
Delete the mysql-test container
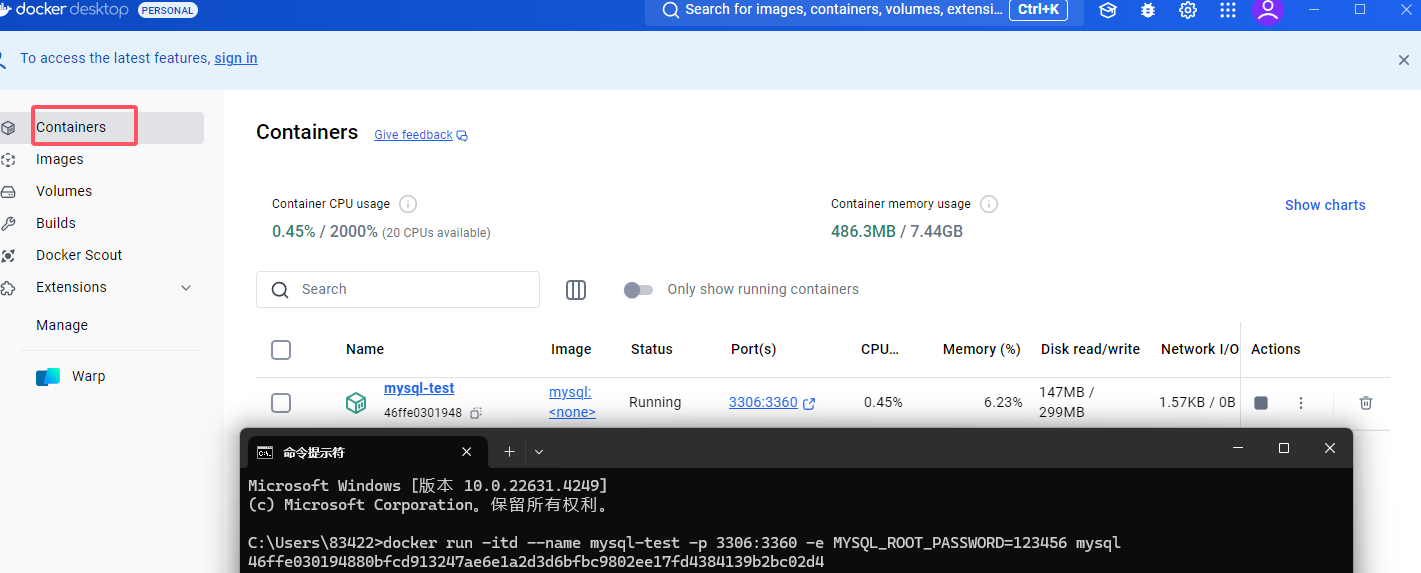coord(1366,403)
